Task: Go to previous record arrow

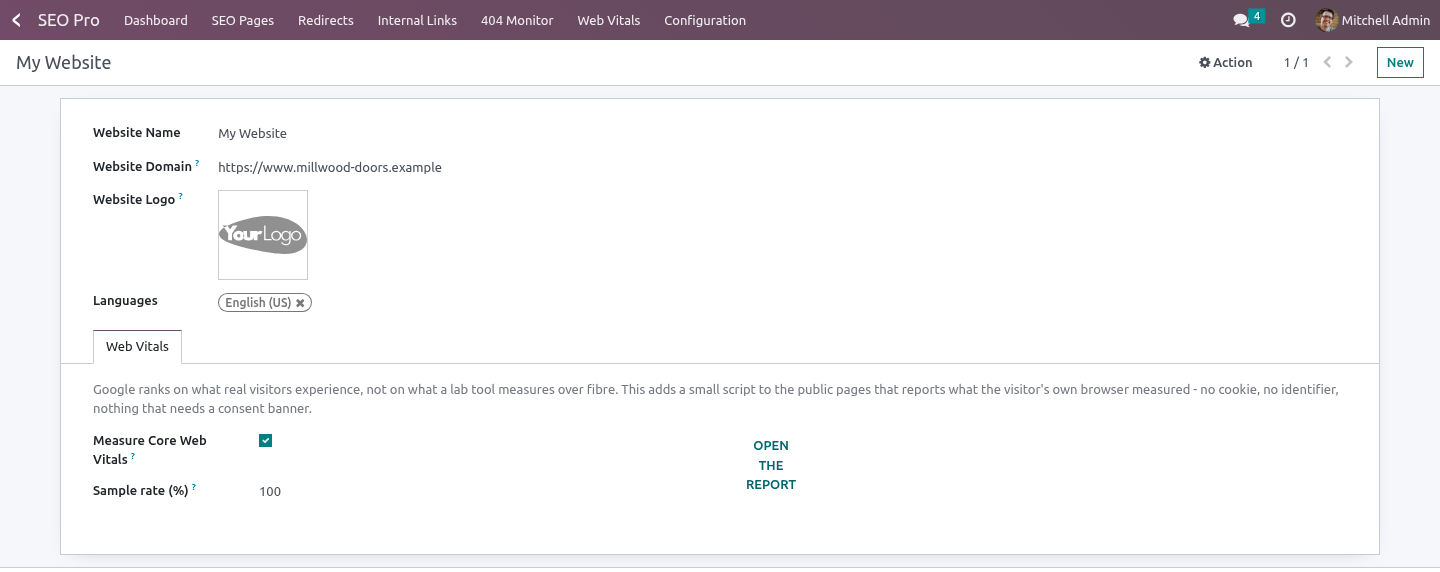Action: (x=1327, y=62)
